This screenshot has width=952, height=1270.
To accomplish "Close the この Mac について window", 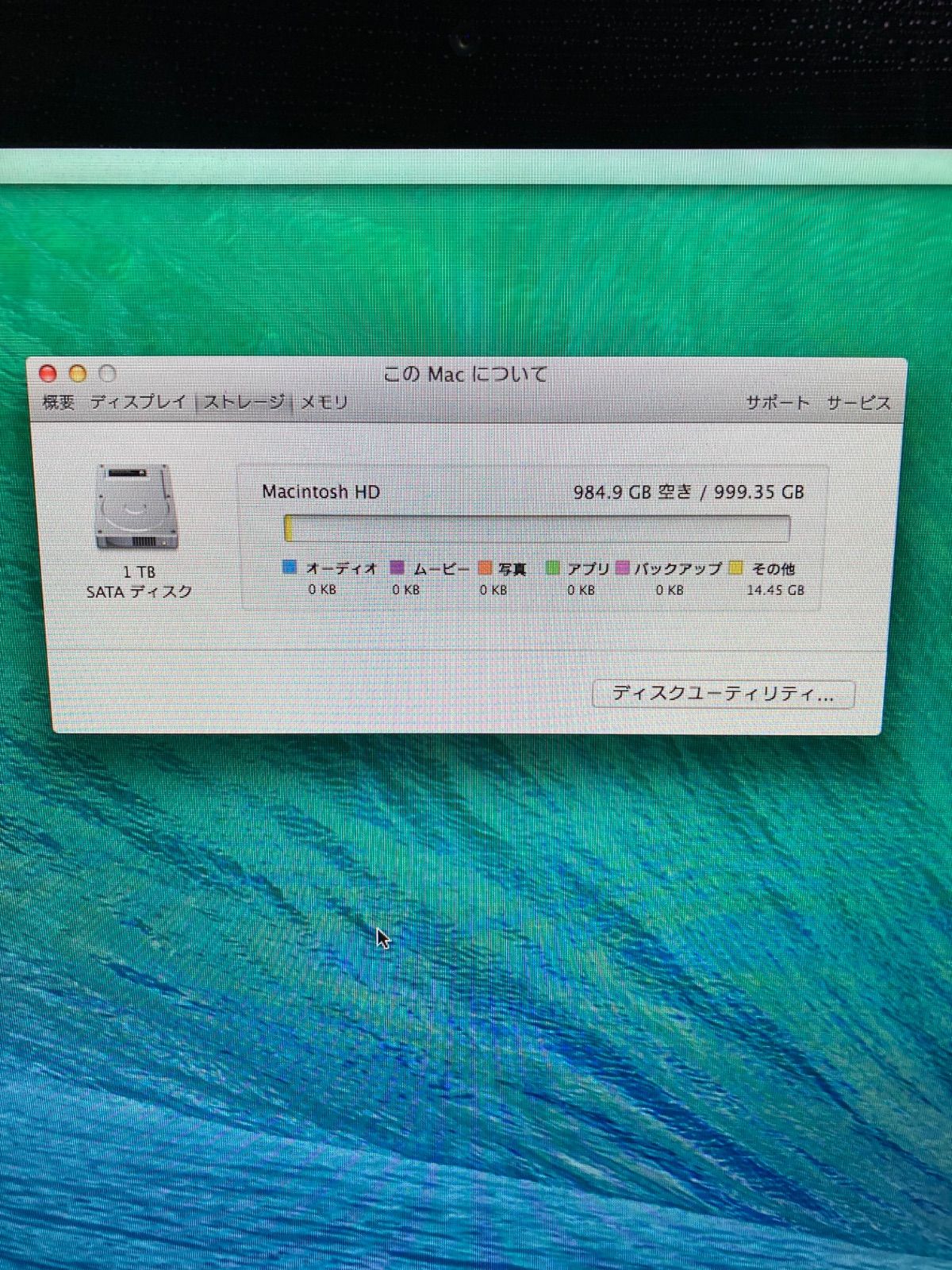I will pyautogui.click(x=48, y=373).
